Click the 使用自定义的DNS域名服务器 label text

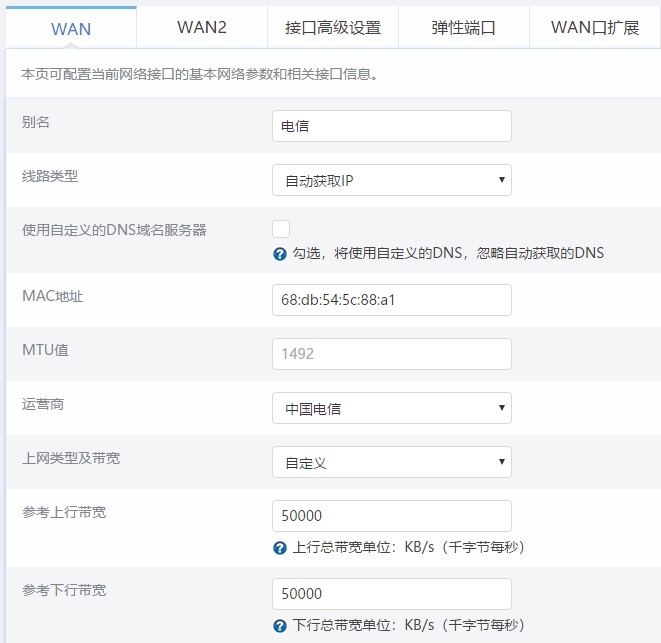(114, 230)
